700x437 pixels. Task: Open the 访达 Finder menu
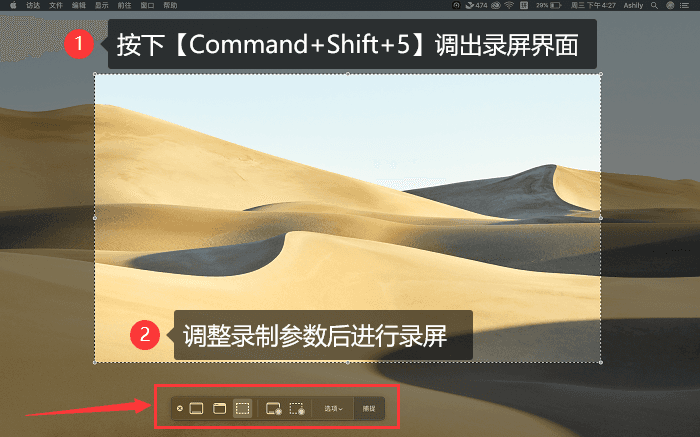pyautogui.click(x=33, y=5)
